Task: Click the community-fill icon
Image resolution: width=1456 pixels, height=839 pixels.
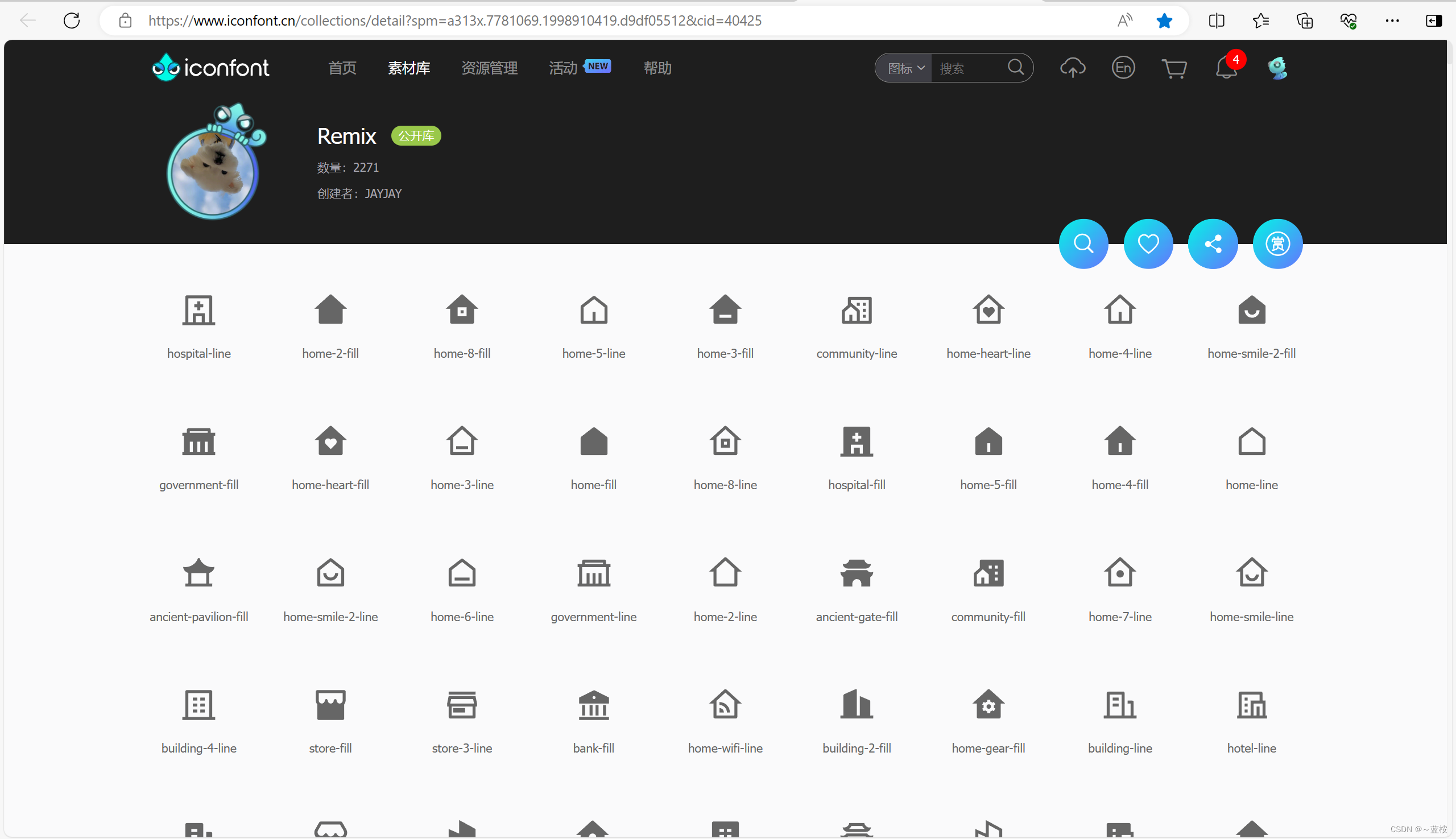Action: click(988, 573)
